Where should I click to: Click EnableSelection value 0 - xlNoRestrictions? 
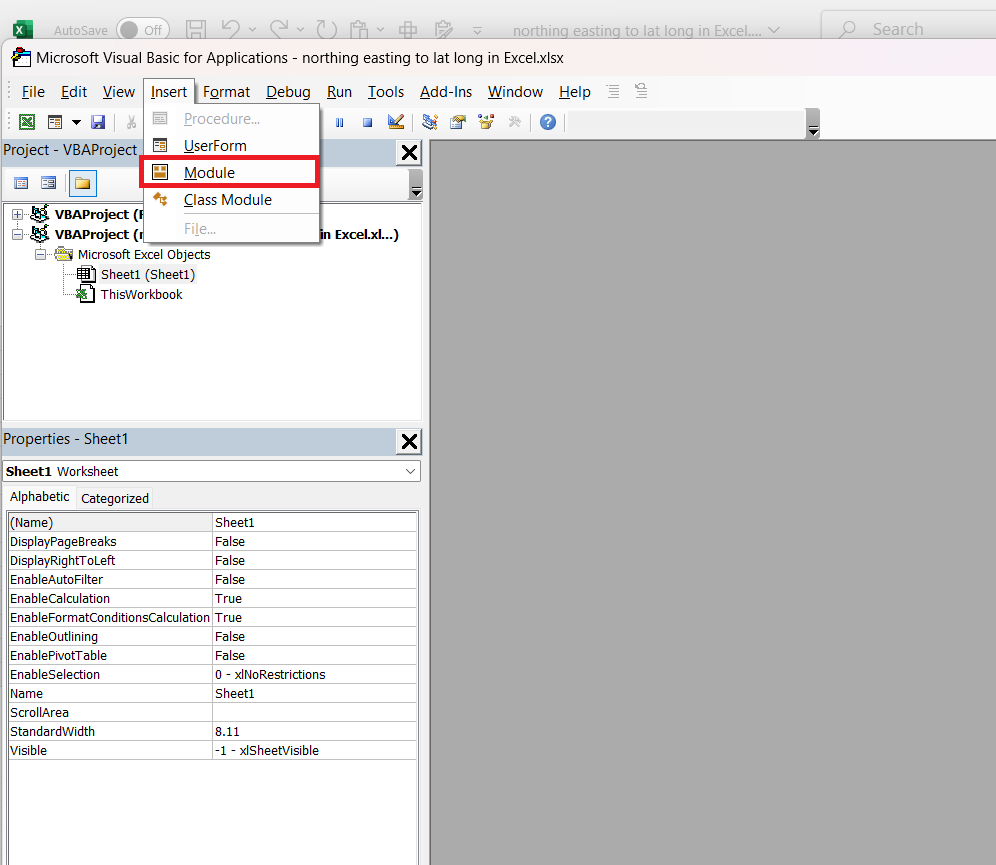tap(314, 674)
